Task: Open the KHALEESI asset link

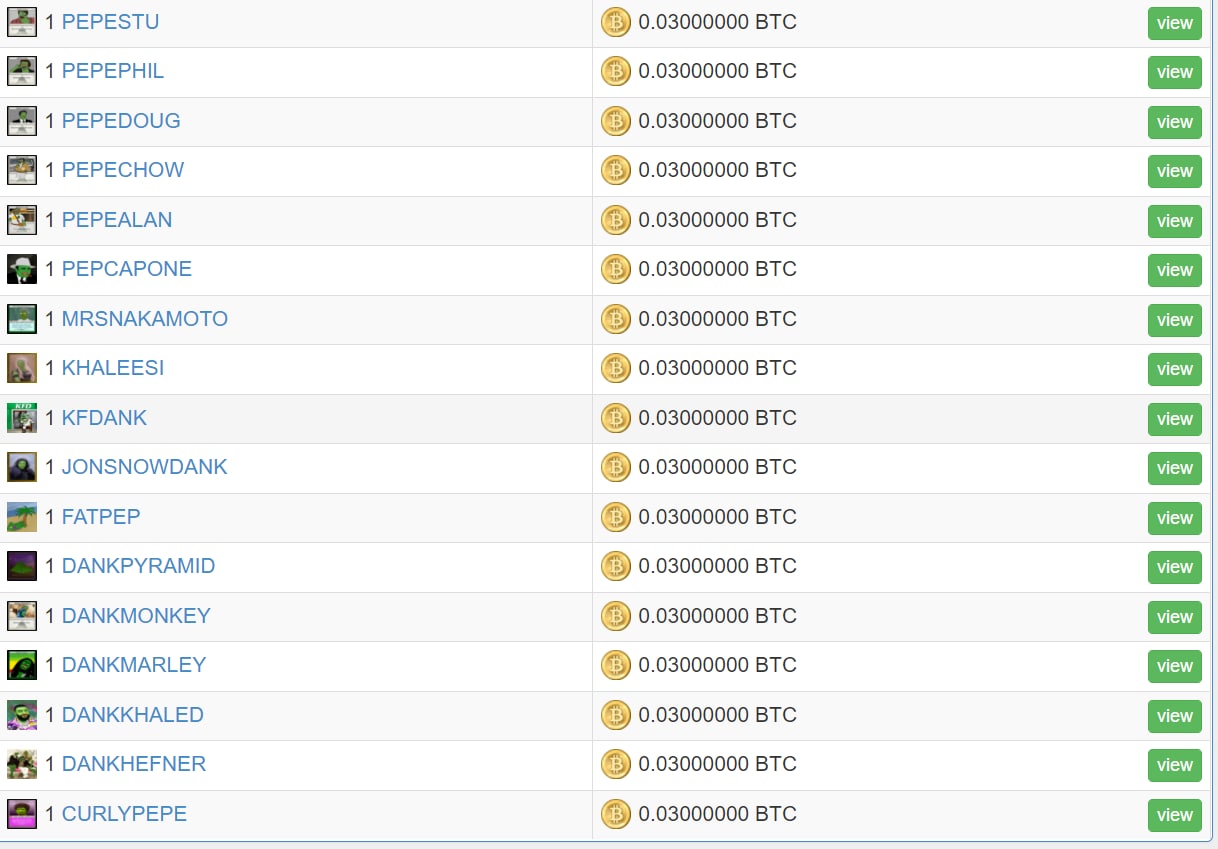Action: (x=113, y=368)
